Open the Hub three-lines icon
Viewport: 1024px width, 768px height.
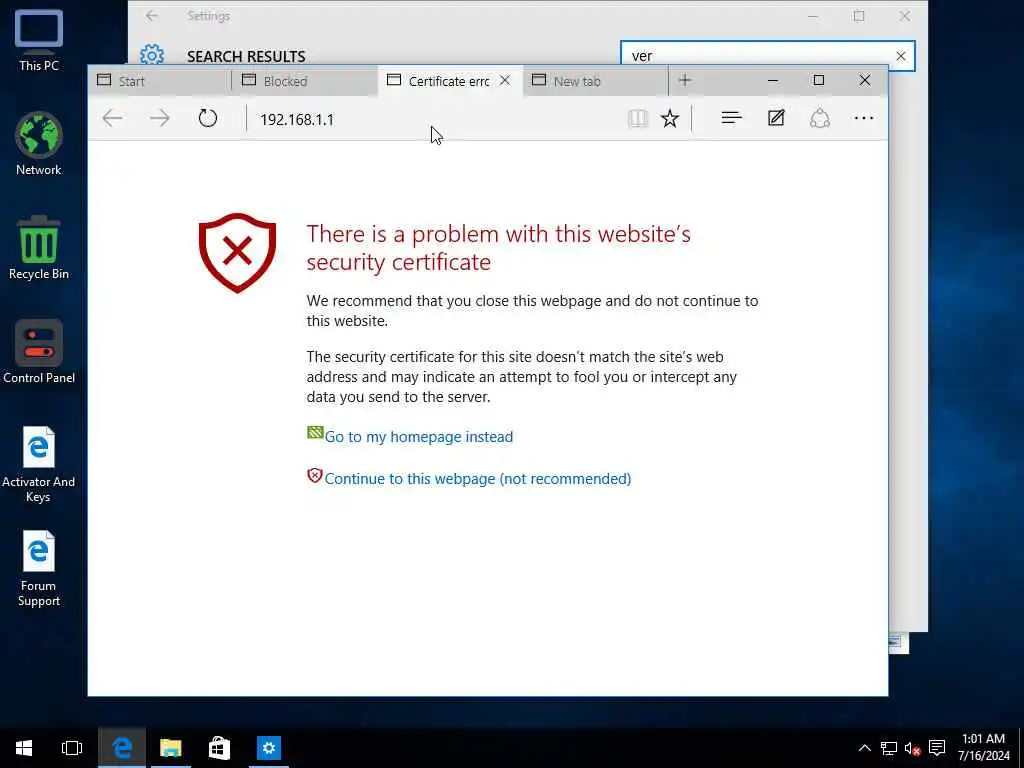pos(731,118)
